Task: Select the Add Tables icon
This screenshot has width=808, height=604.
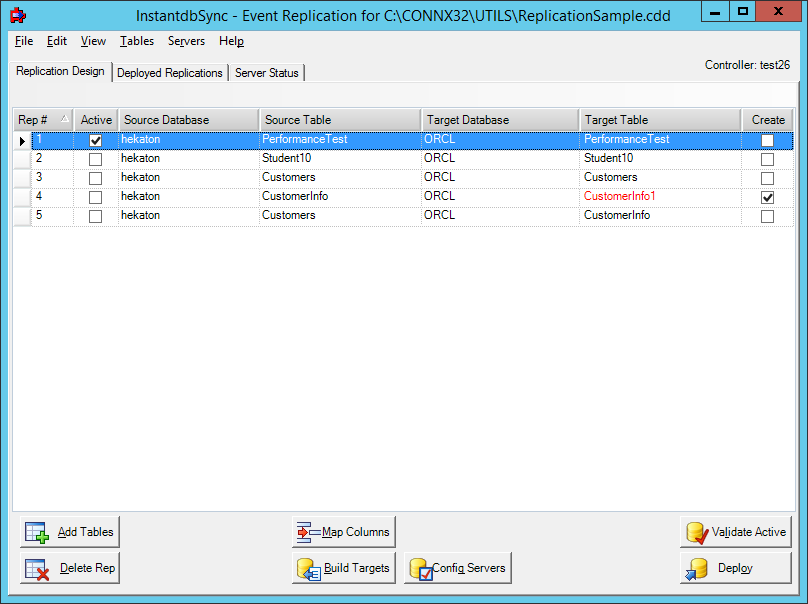Action: pos(35,531)
